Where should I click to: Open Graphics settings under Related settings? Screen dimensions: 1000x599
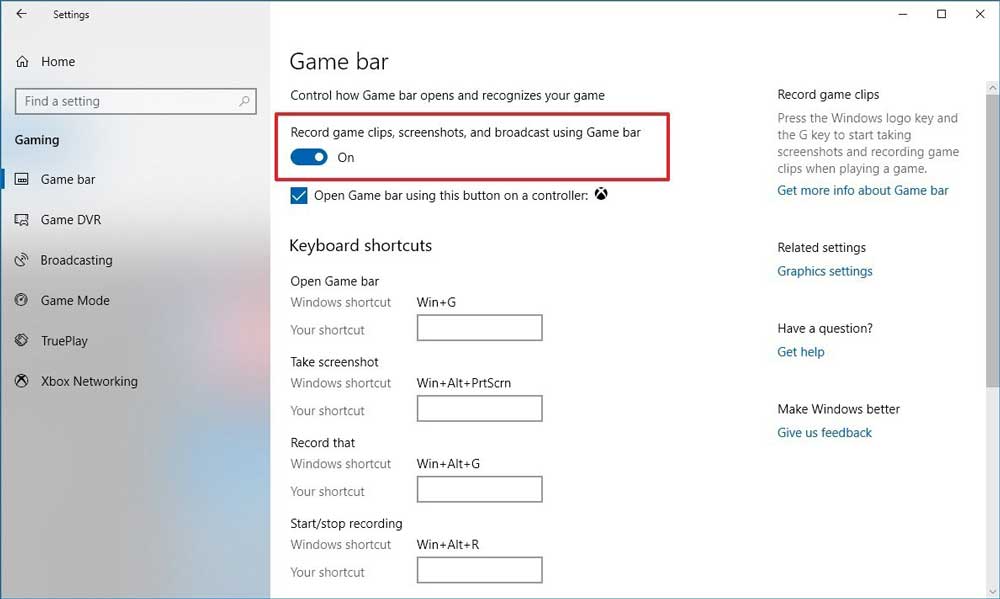tap(824, 271)
